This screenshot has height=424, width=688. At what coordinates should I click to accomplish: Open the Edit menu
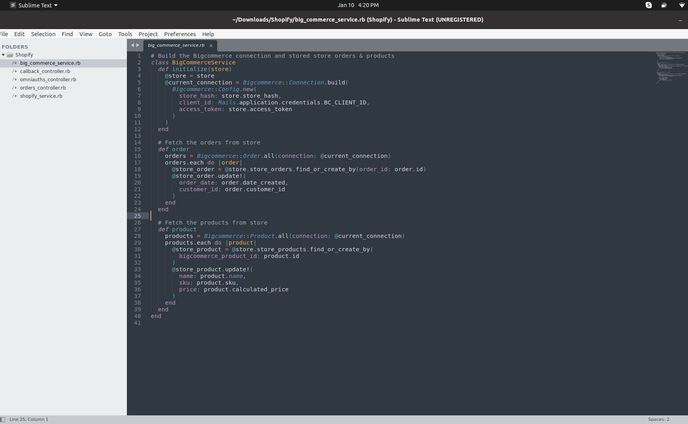click(19, 34)
